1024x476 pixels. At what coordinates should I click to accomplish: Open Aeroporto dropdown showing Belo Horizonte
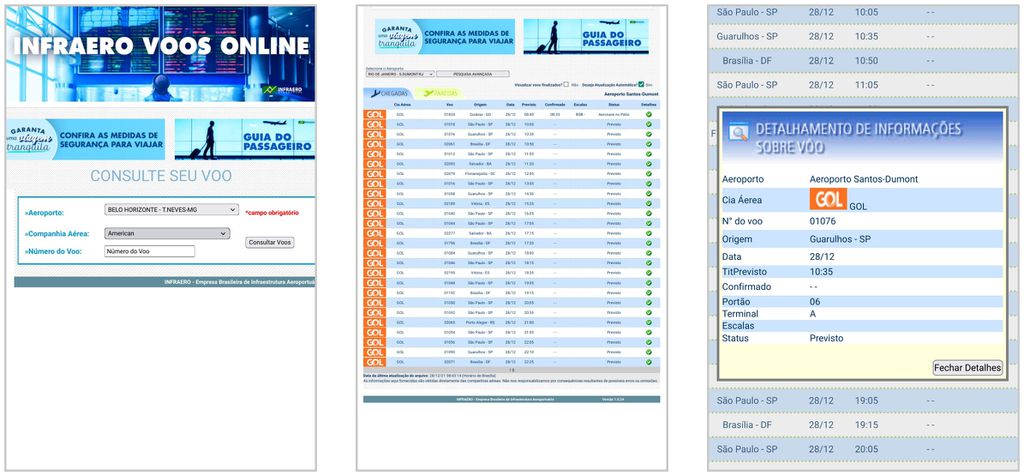(x=172, y=210)
